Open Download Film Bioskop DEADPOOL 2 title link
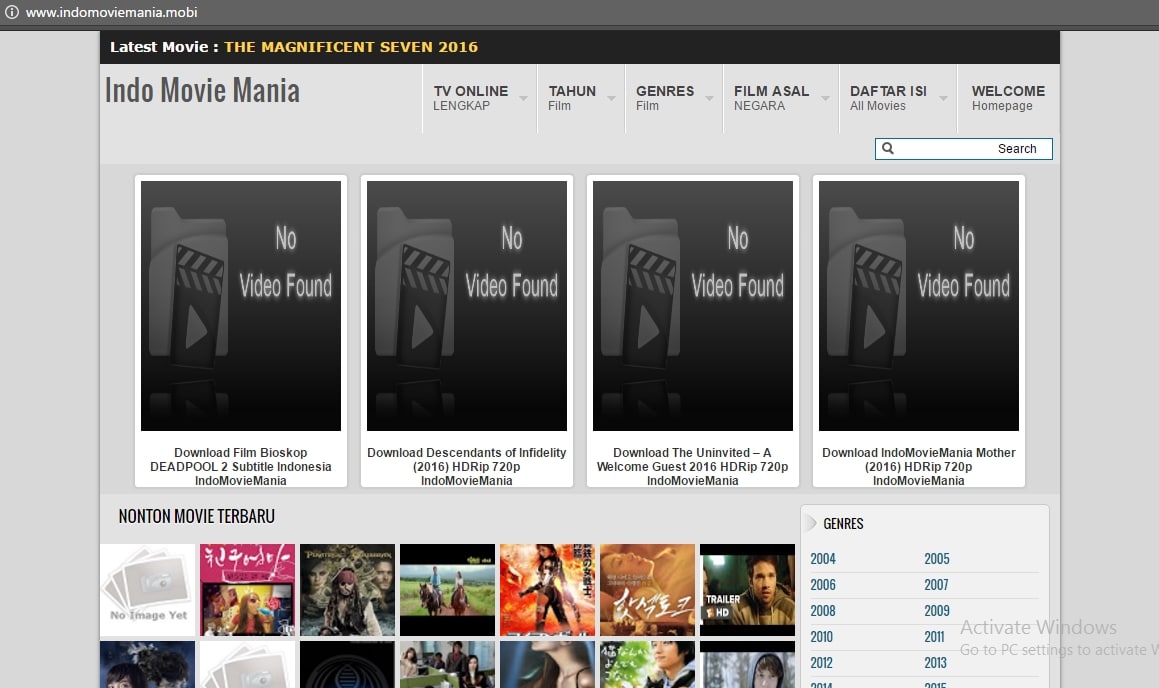The height and width of the screenshot is (688, 1159). pyautogui.click(x=241, y=466)
